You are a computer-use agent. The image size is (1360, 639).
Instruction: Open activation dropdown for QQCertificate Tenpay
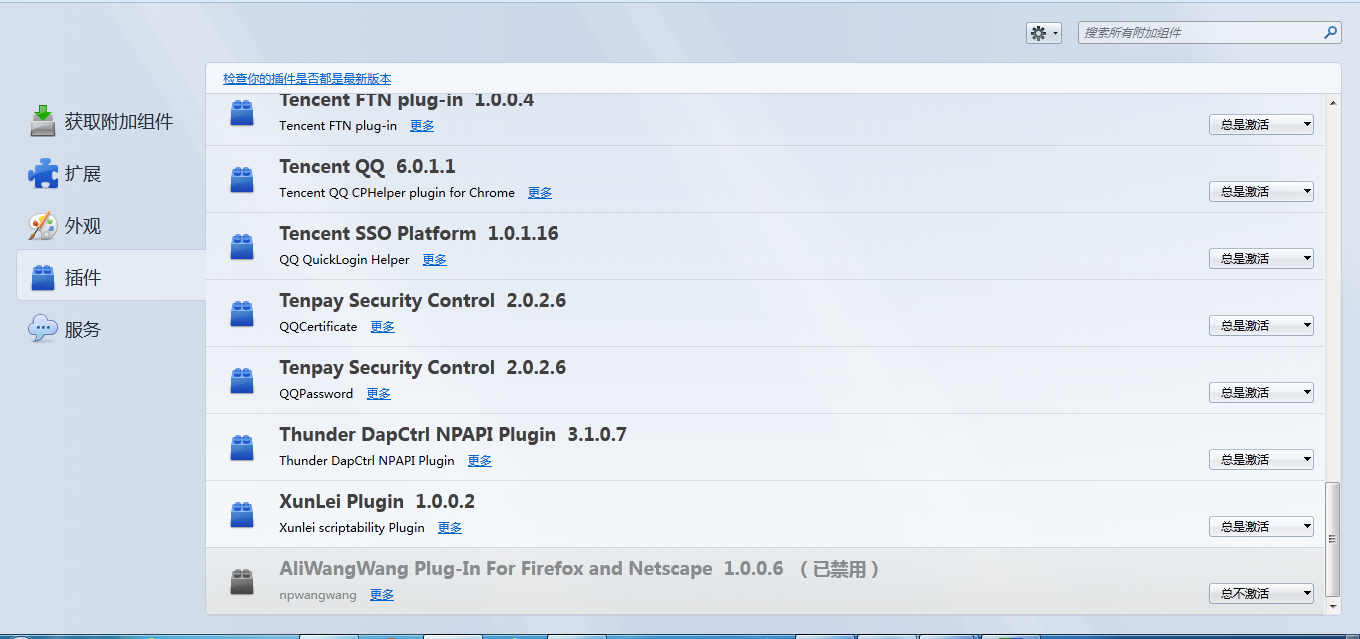(1260, 326)
